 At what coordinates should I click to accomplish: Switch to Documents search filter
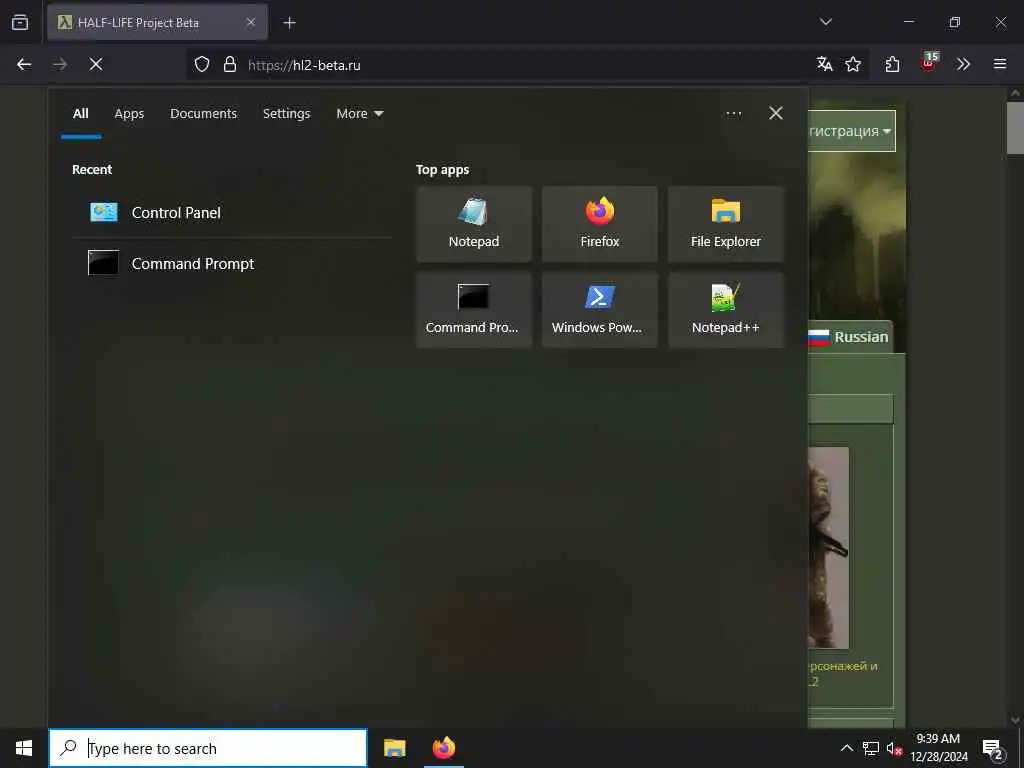click(203, 114)
